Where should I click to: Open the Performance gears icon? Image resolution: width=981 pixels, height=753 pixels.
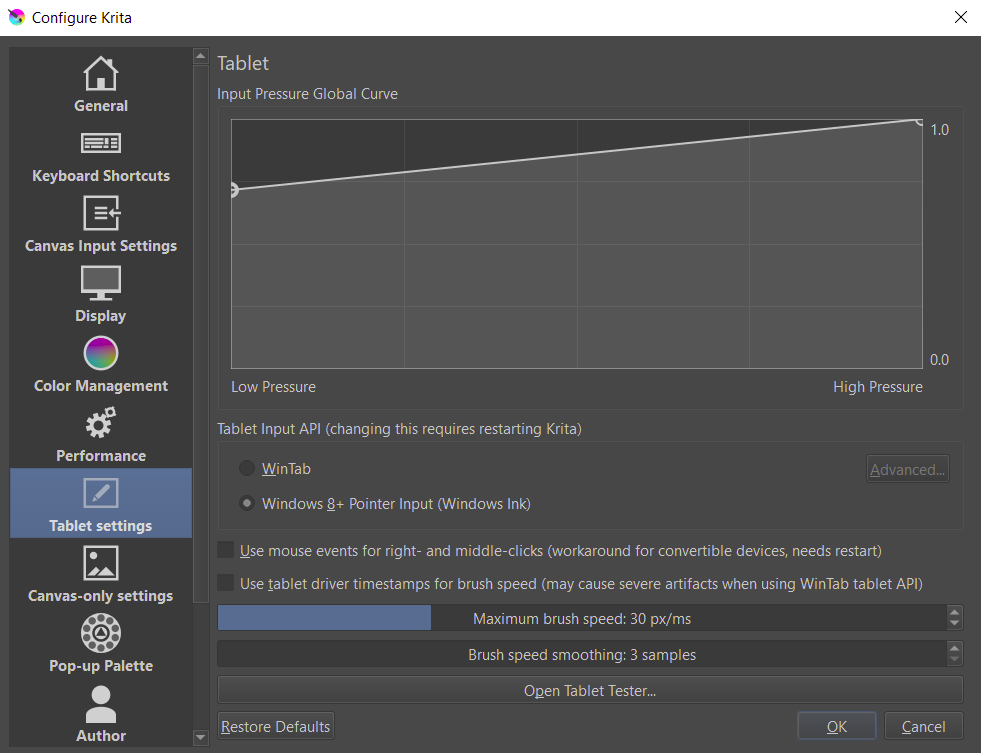pos(101,423)
